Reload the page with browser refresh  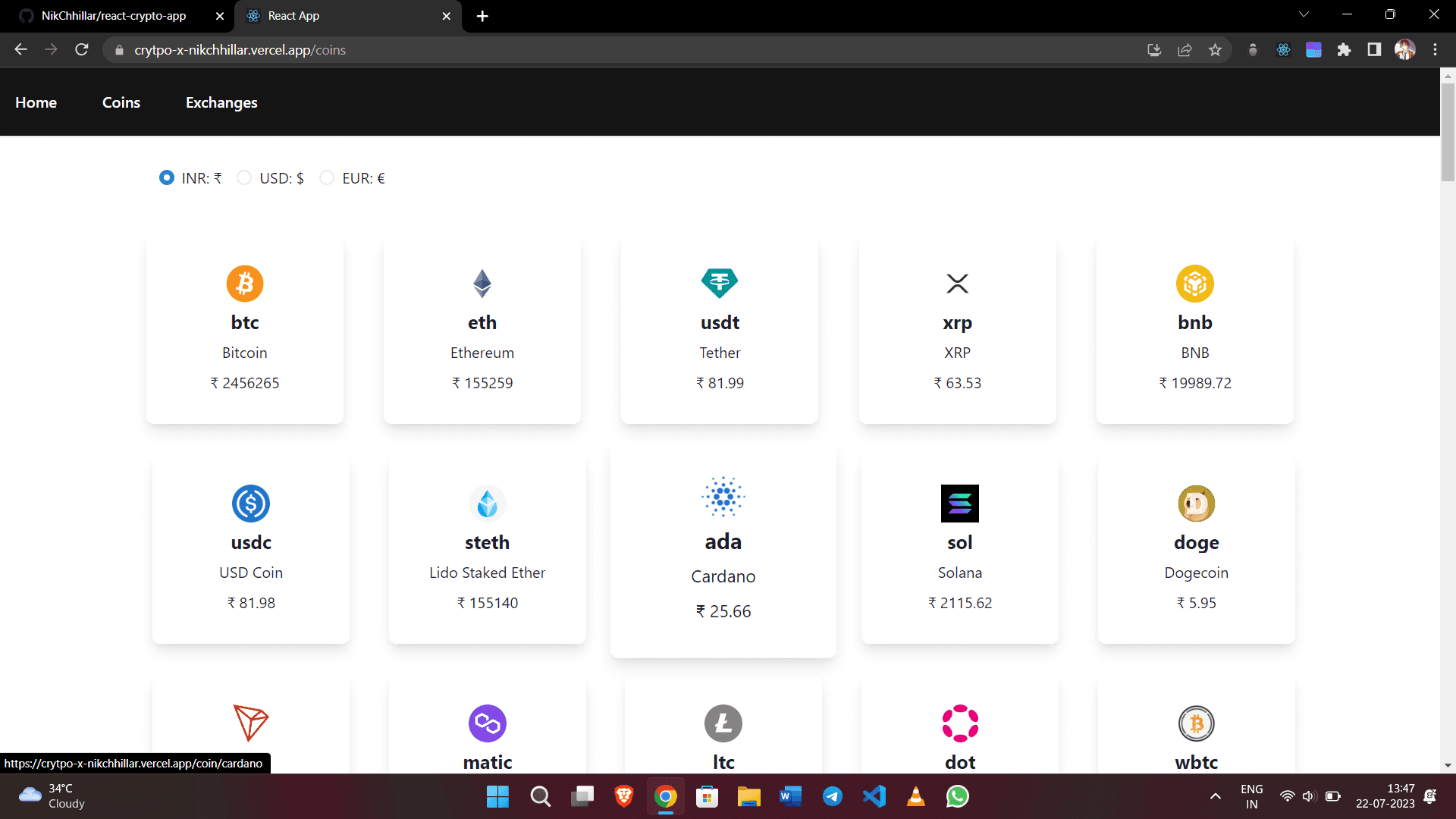click(x=82, y=50)
